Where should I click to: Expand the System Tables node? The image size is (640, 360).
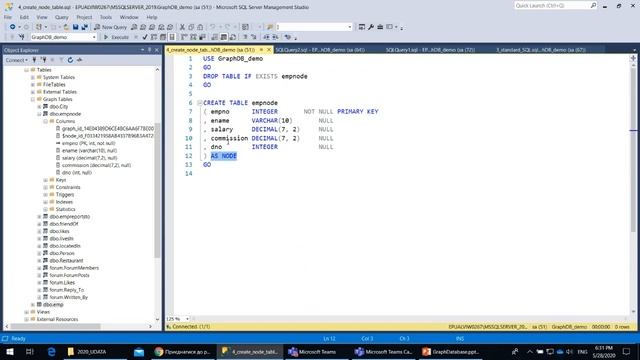(x=33, y=77)
